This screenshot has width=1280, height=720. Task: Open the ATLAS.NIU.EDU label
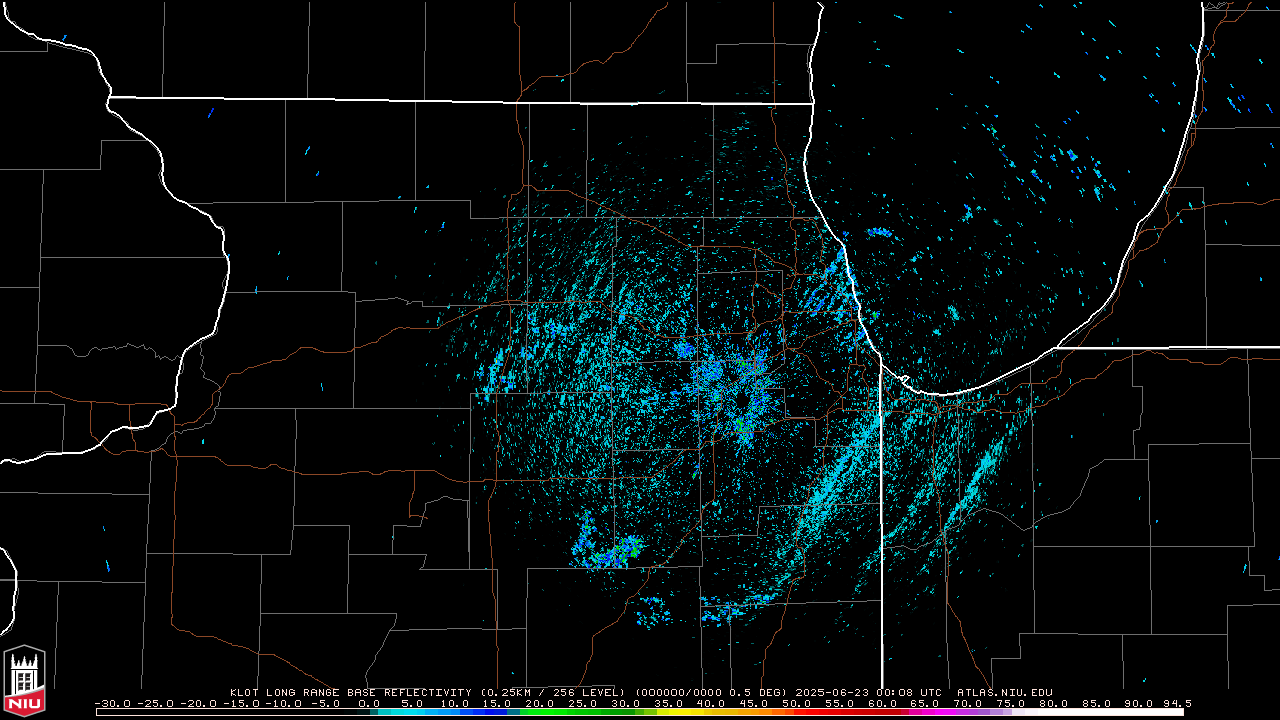coord(1005,692)
